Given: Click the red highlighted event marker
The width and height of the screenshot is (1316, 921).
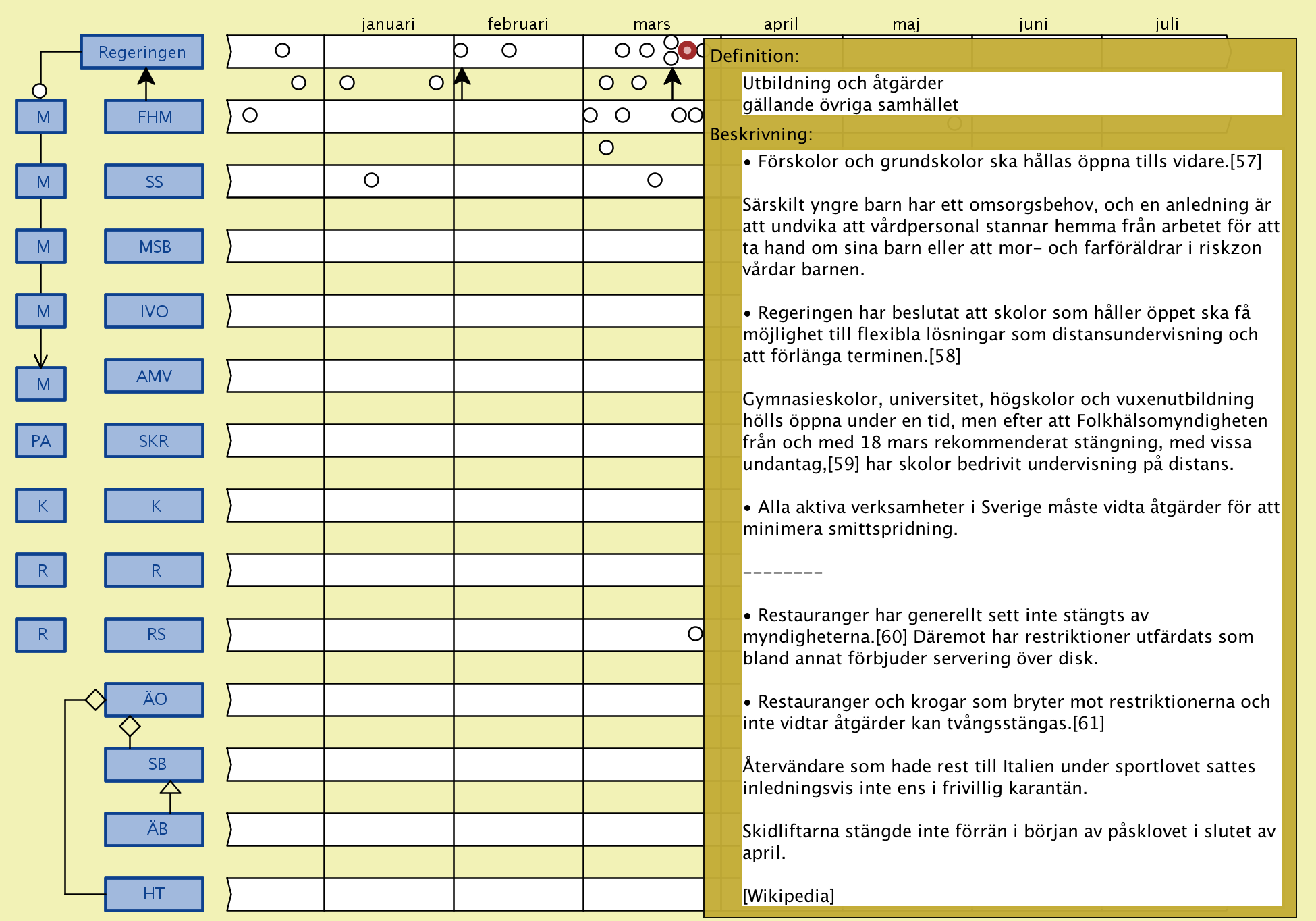Looking at the screenshot, I should click(x=687, y=51).
